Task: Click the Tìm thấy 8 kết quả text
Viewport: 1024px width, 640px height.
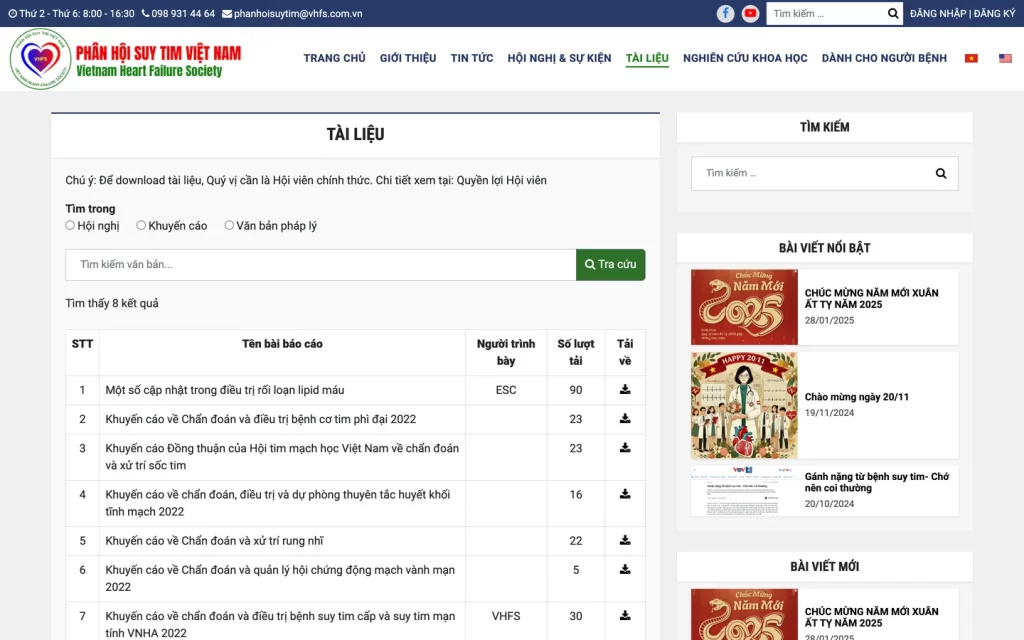Action: 112,303
